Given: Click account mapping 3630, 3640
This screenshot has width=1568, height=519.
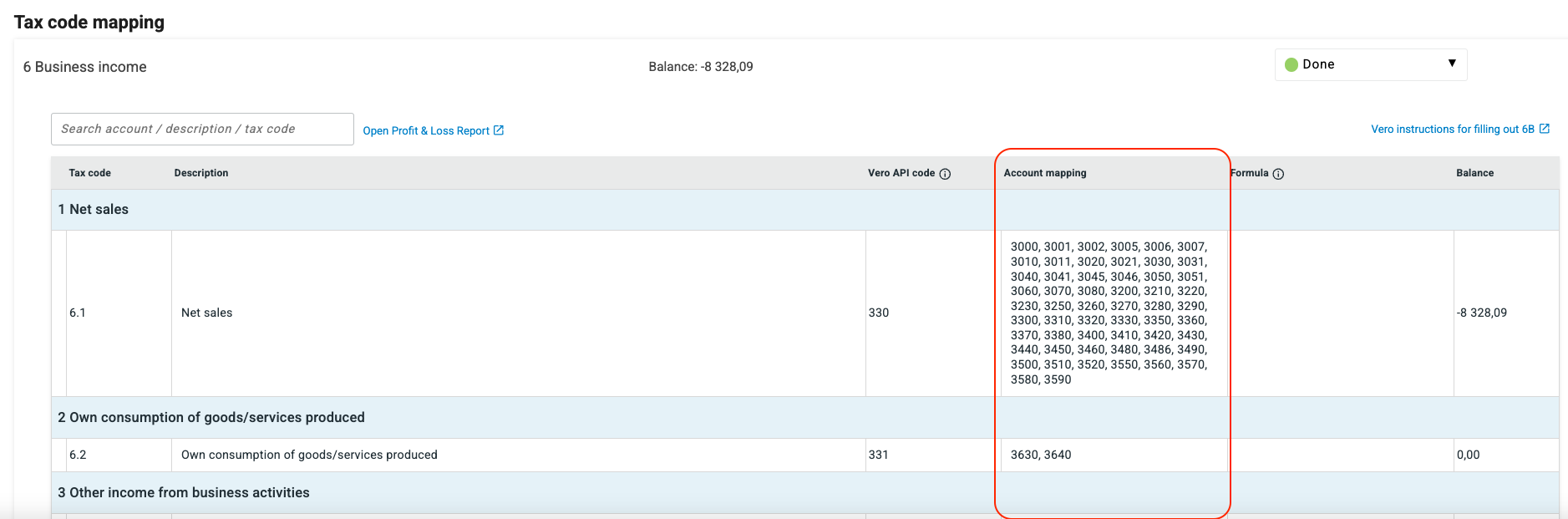Looking at the screenshot, I should 1041,455.
